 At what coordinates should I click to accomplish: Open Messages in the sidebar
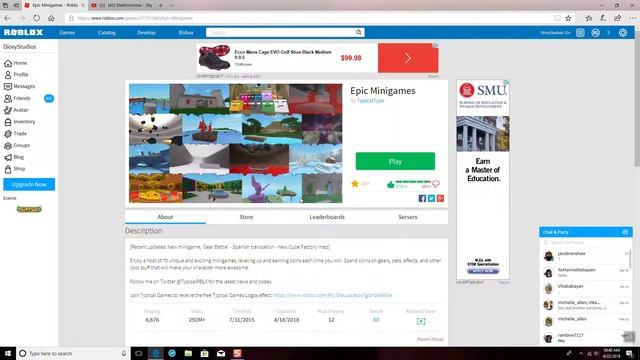click(x=19, y=87)
